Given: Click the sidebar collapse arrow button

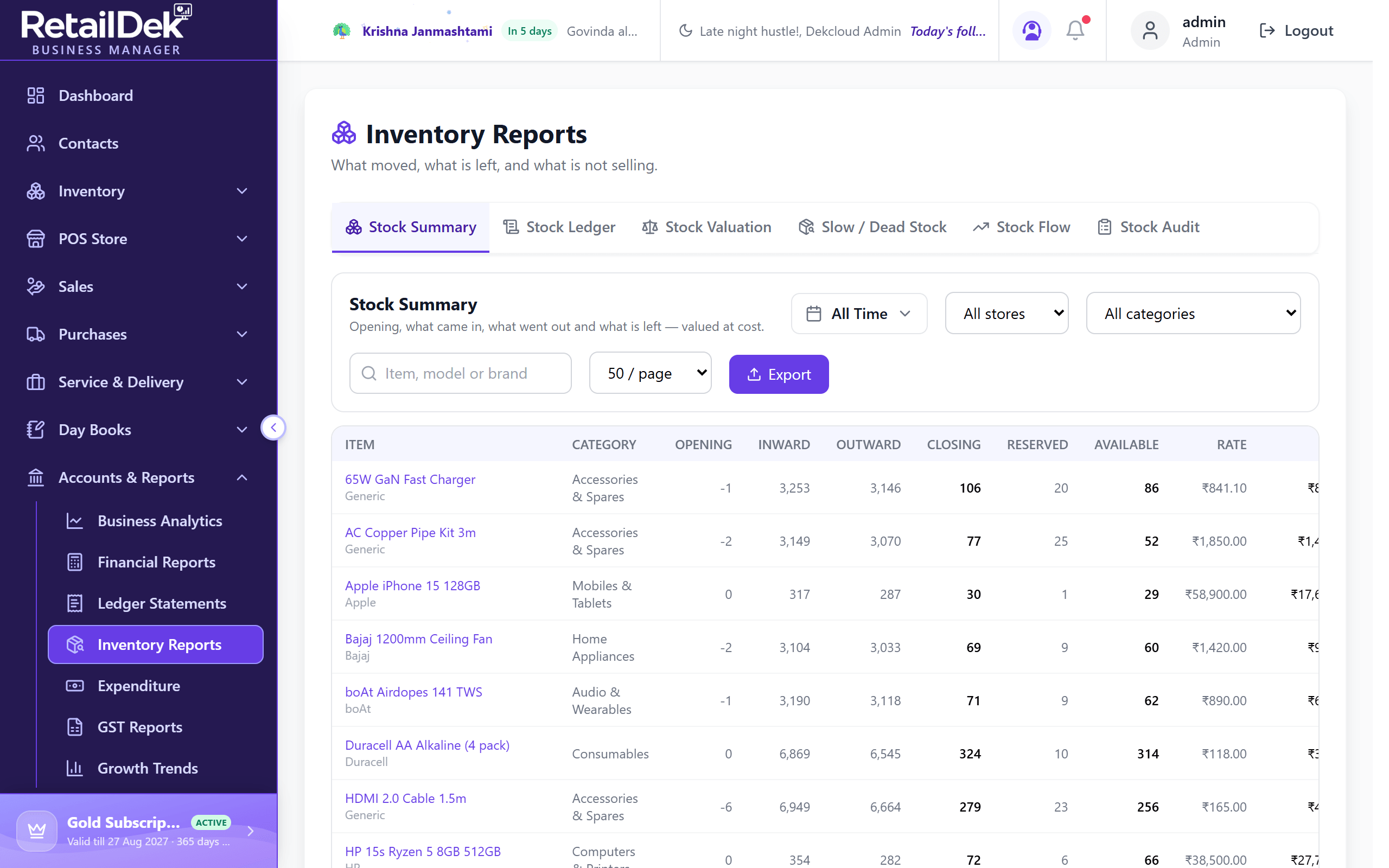Looking at the screenshot, I should [273, 427].
